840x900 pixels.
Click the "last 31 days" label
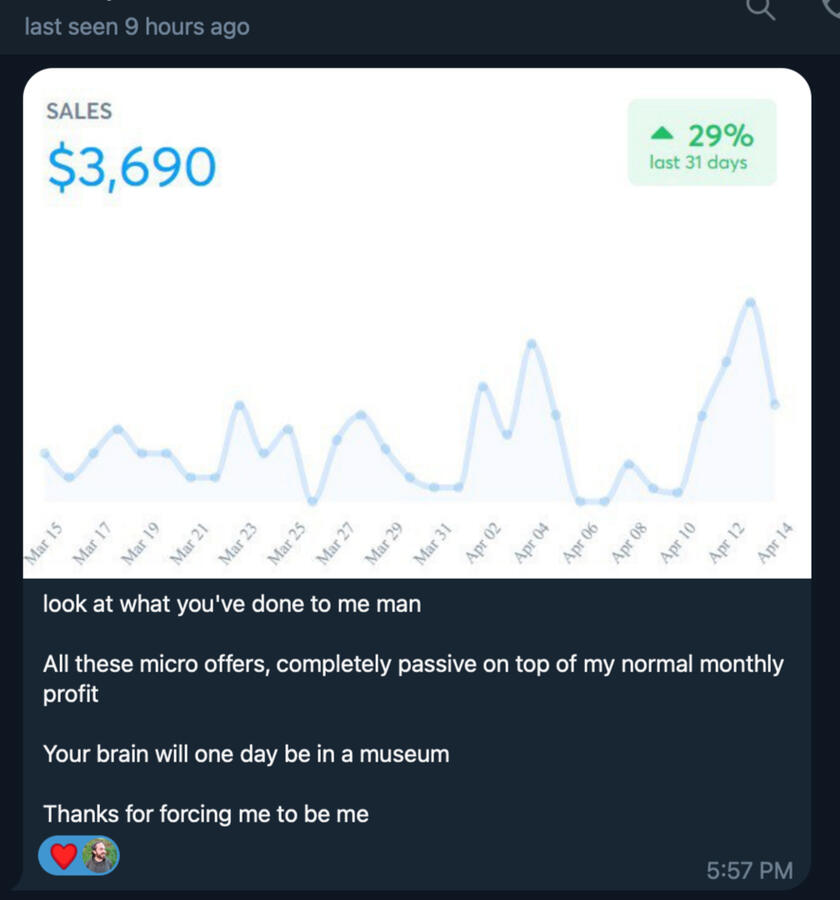[698, 162]
